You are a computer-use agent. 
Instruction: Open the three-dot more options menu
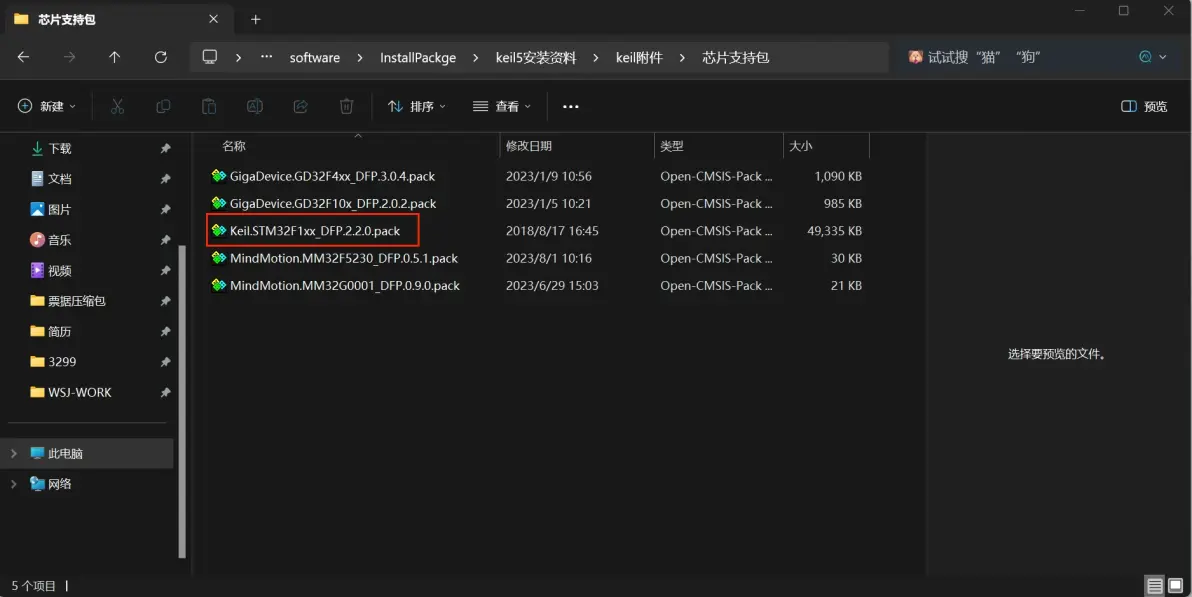(571, 106)
